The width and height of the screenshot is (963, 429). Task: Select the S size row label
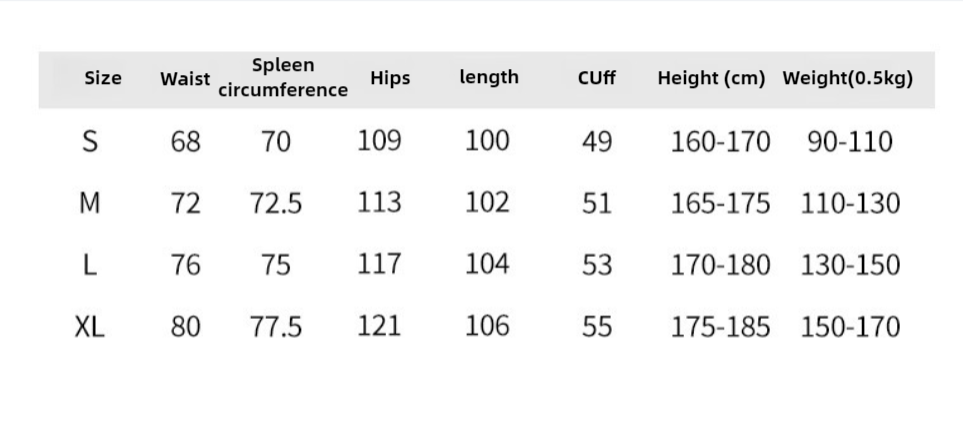90,142
